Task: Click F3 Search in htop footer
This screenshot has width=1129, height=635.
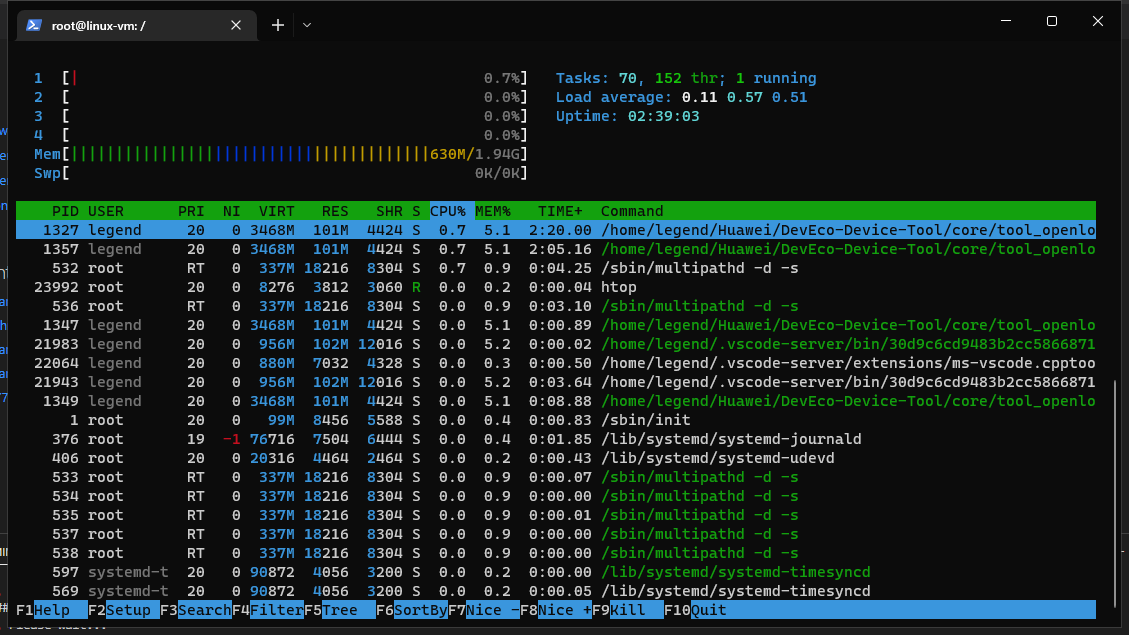Action: (x=196, y=610)
